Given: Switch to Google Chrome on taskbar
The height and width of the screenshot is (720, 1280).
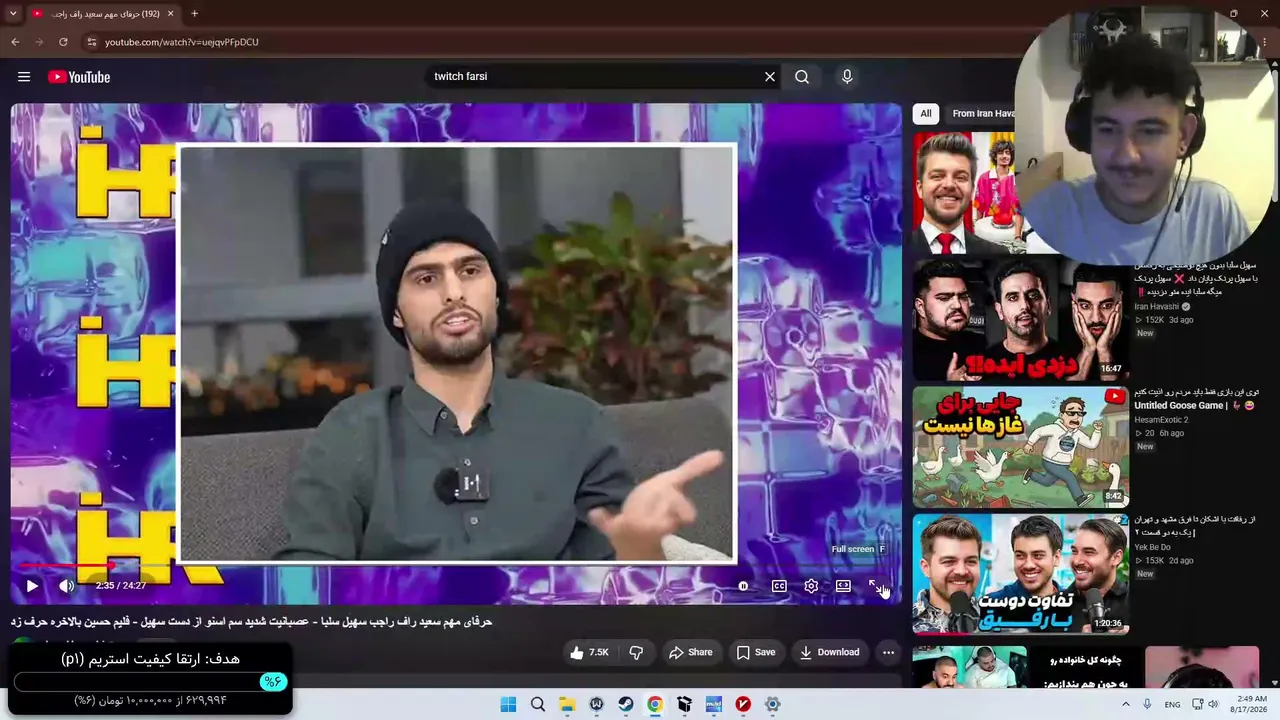Looking at the screenshot, I should (x=654, y=704).
